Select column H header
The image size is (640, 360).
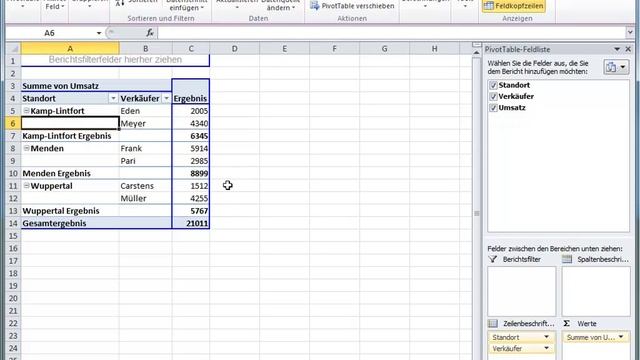(x=434, y=49)
